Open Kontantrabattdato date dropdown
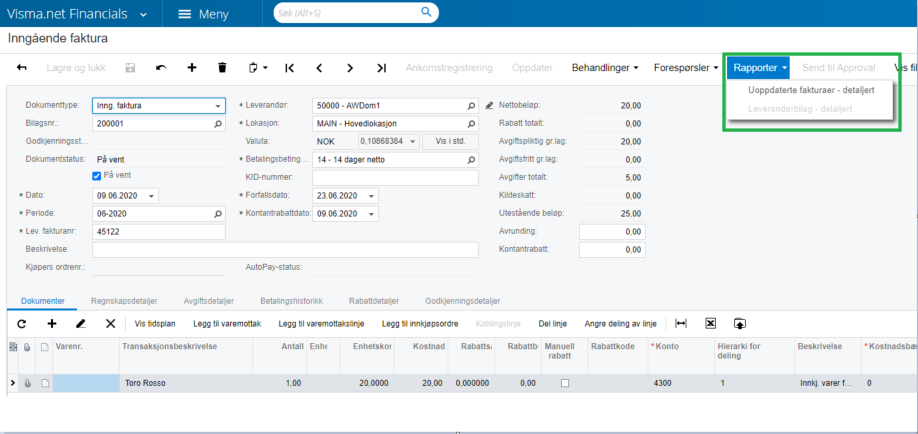 (x=371, y=214)
